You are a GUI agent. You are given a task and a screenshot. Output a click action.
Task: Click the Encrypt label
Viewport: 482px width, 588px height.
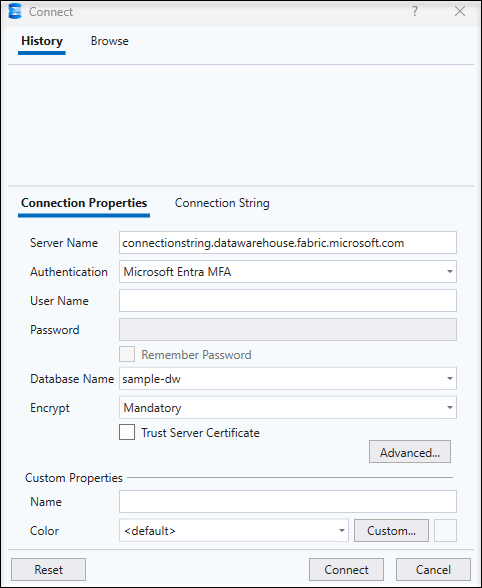tap(50, 408)
